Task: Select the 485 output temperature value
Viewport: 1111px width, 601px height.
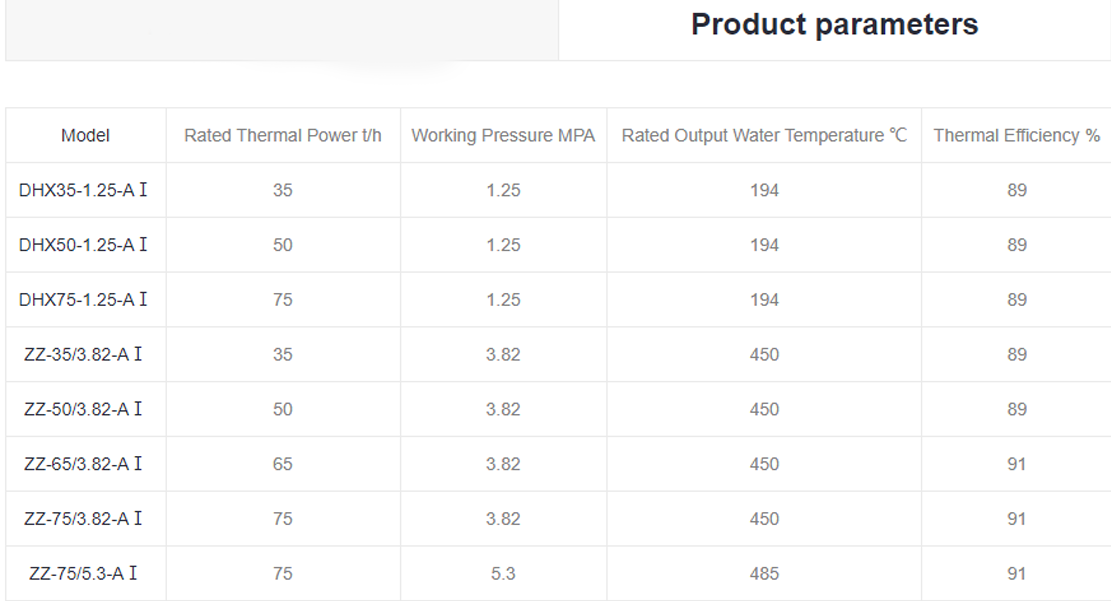Action: click(x=764, y=574)
